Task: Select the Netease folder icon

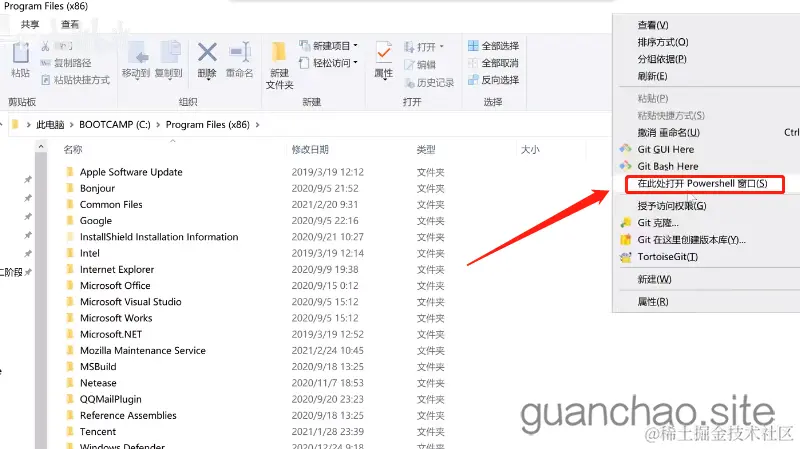Action: pos(70,382)
